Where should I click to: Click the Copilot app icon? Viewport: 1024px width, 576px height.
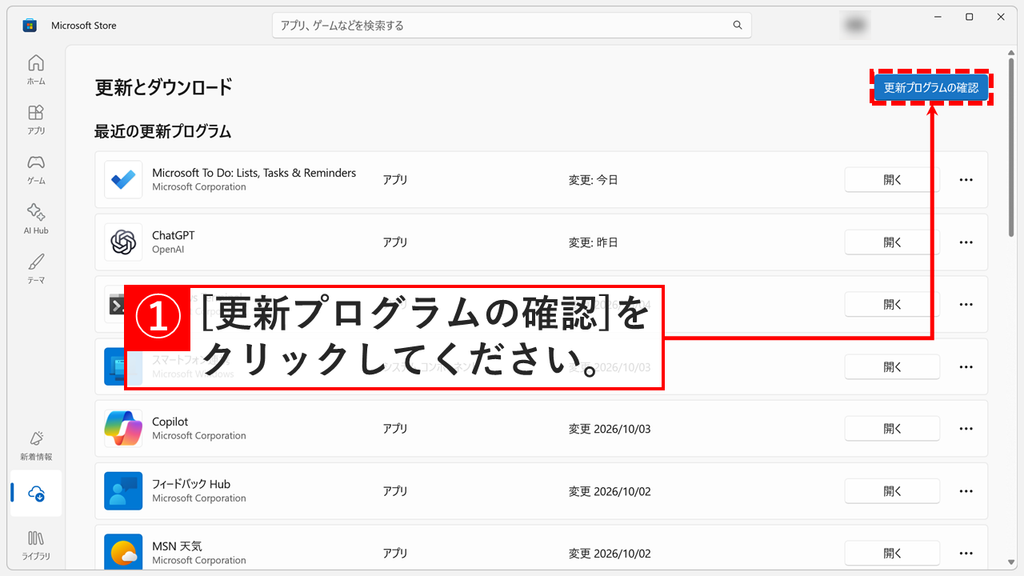pos(123,429)
